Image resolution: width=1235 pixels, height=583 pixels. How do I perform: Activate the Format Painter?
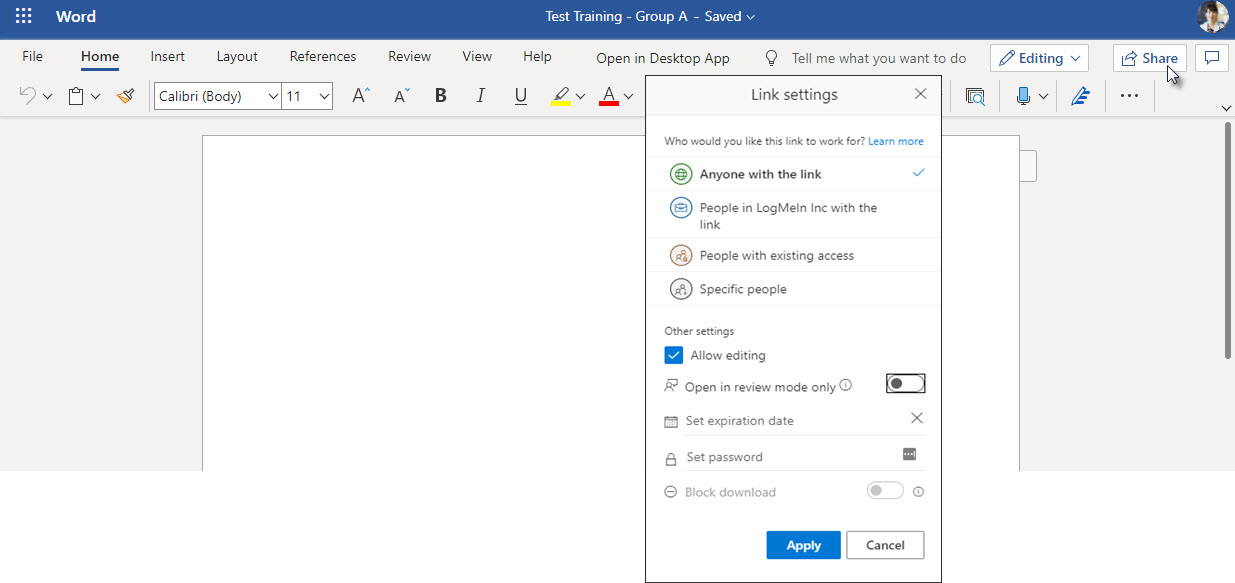pyautogui.click(x=124, y=95)
